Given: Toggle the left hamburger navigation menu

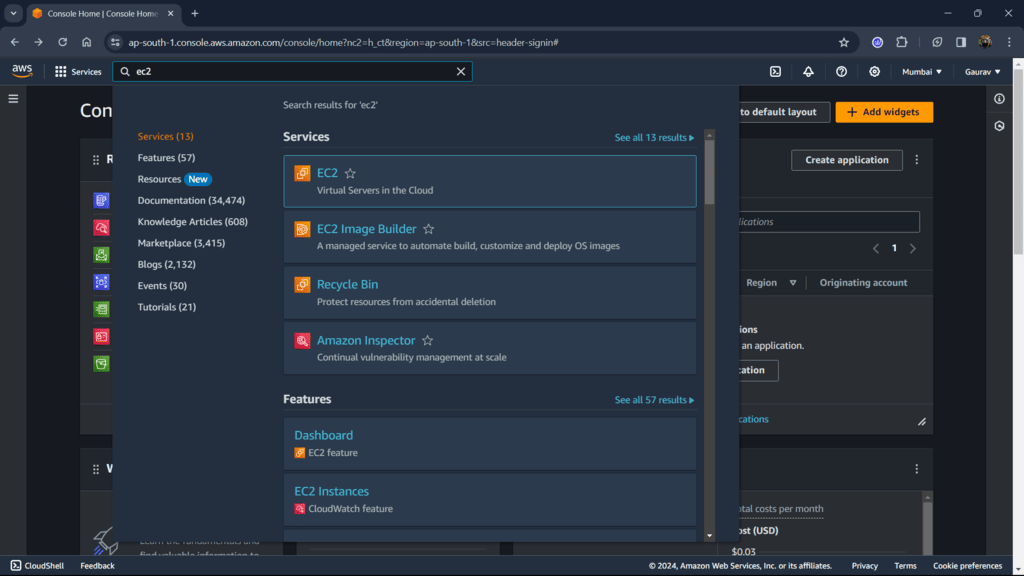Looking at the screenshot, I should tap(13, 99).
